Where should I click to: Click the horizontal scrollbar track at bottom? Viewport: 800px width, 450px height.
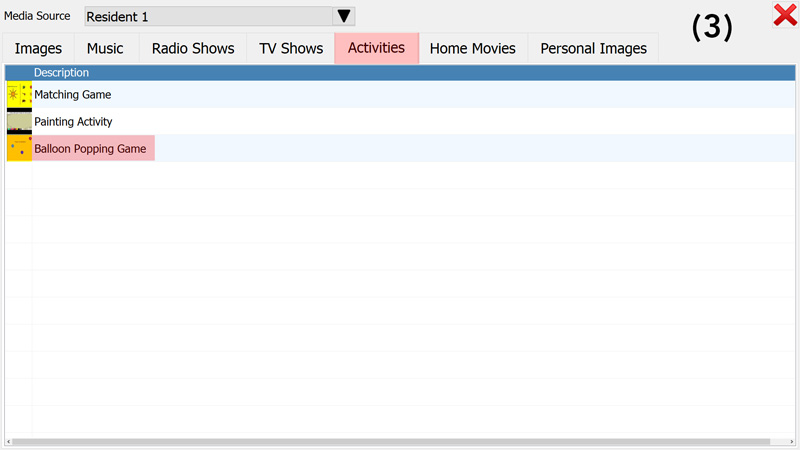(x=400, y=441)
